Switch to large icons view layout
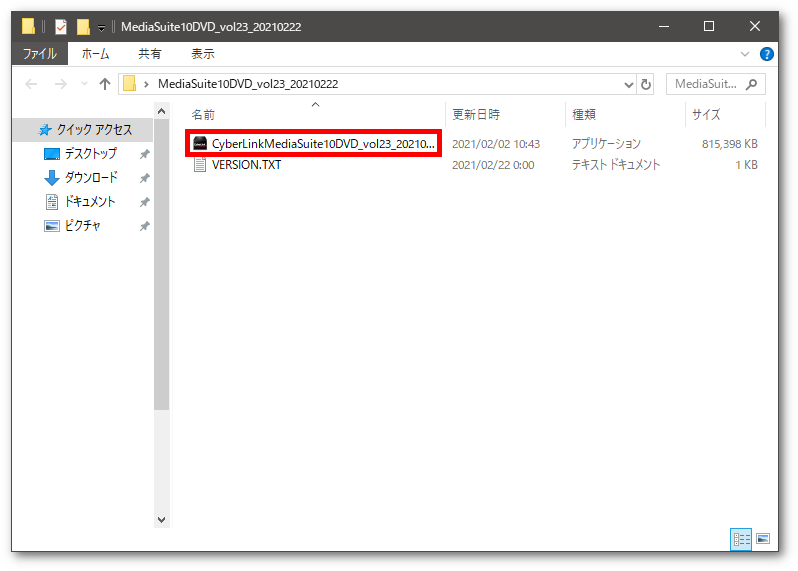The height and width of the screenshot is (571, 798). pos(763,539)
